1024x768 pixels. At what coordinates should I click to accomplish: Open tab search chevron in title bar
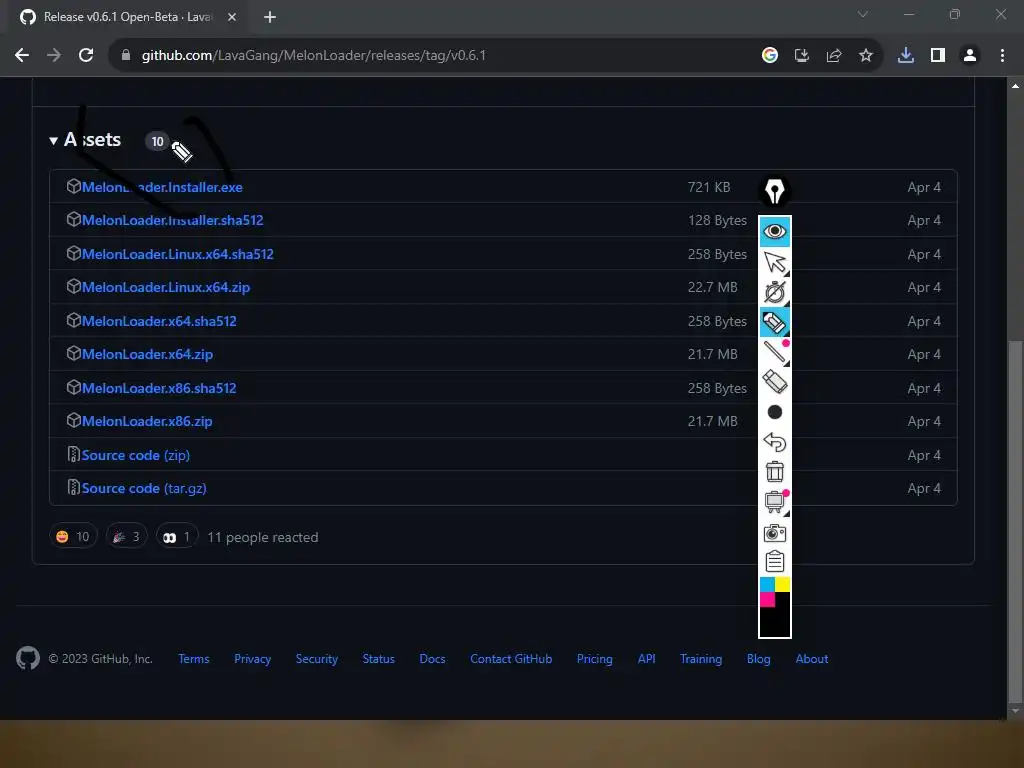(x=863, y=14)
